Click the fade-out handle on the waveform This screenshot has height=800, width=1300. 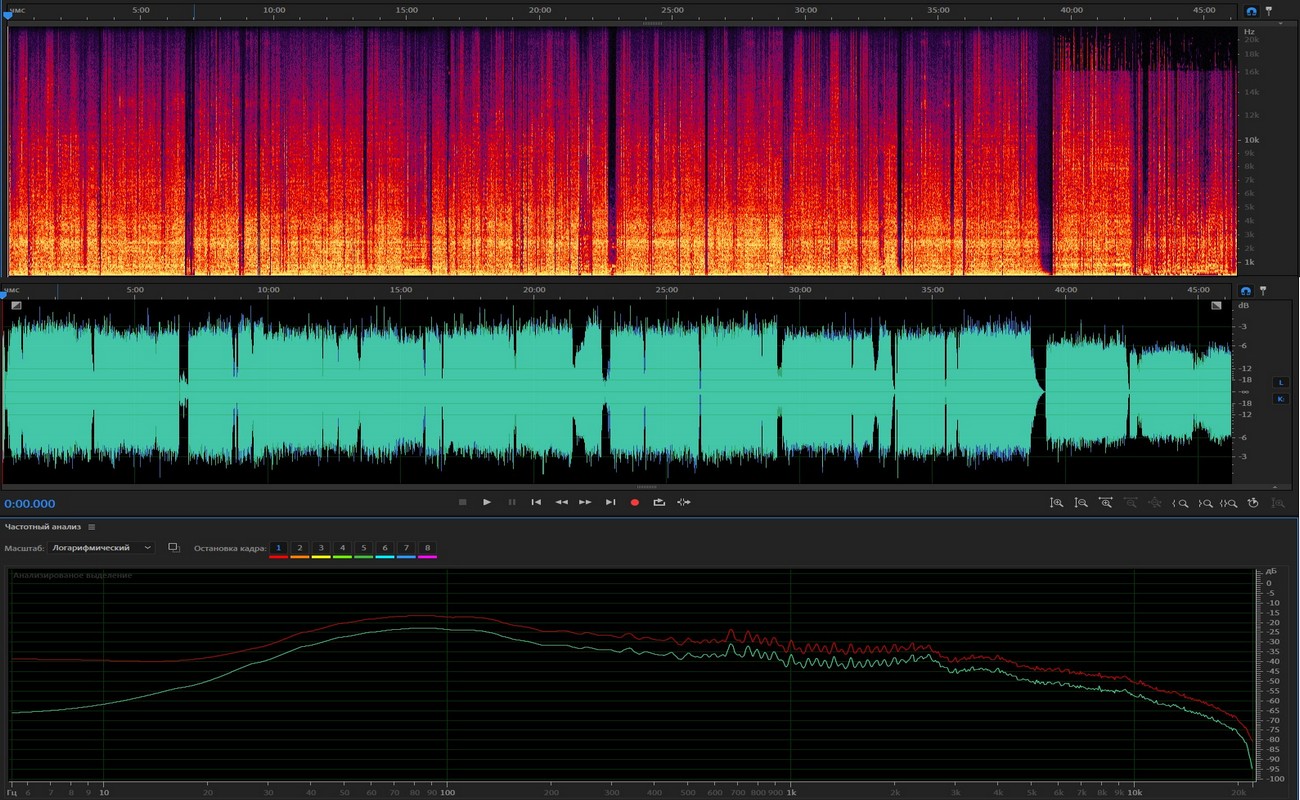pos(1217,306)
